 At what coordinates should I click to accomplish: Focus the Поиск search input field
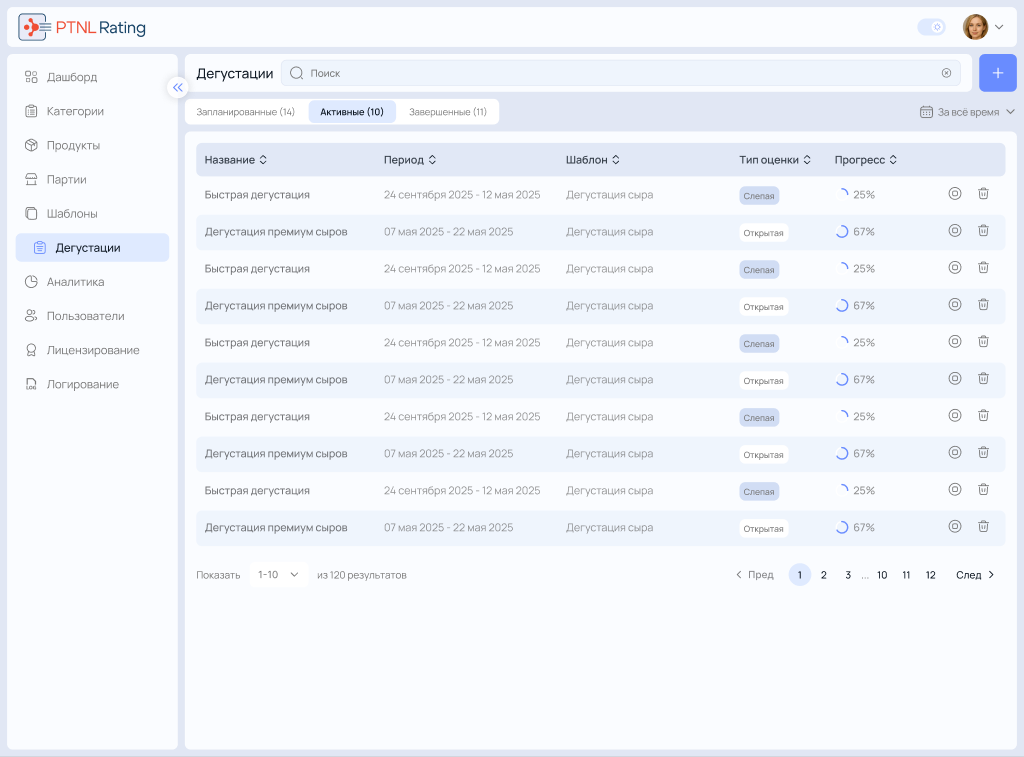click(620, 73)
